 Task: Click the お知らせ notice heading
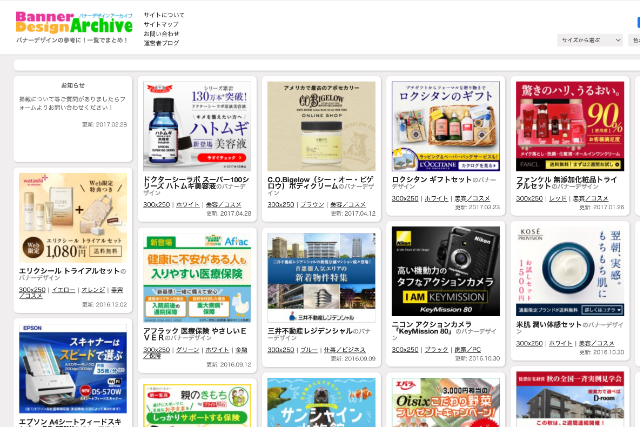(73, 85)
